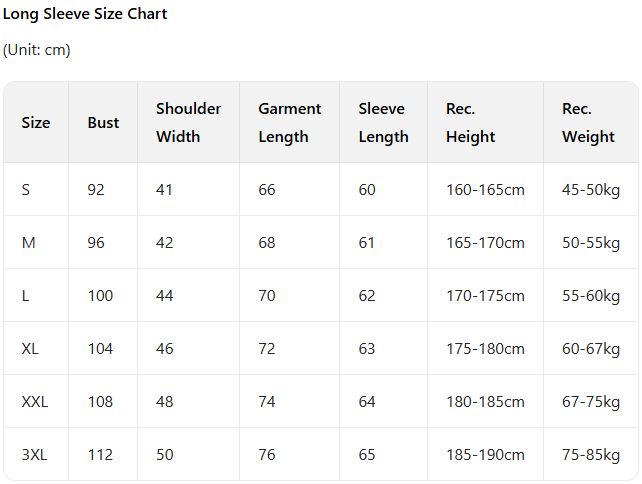642x484 pixels.
Task: Select the 60-67kg recommended weight cell
Action: pyautogui.click(x=591, y=349)
